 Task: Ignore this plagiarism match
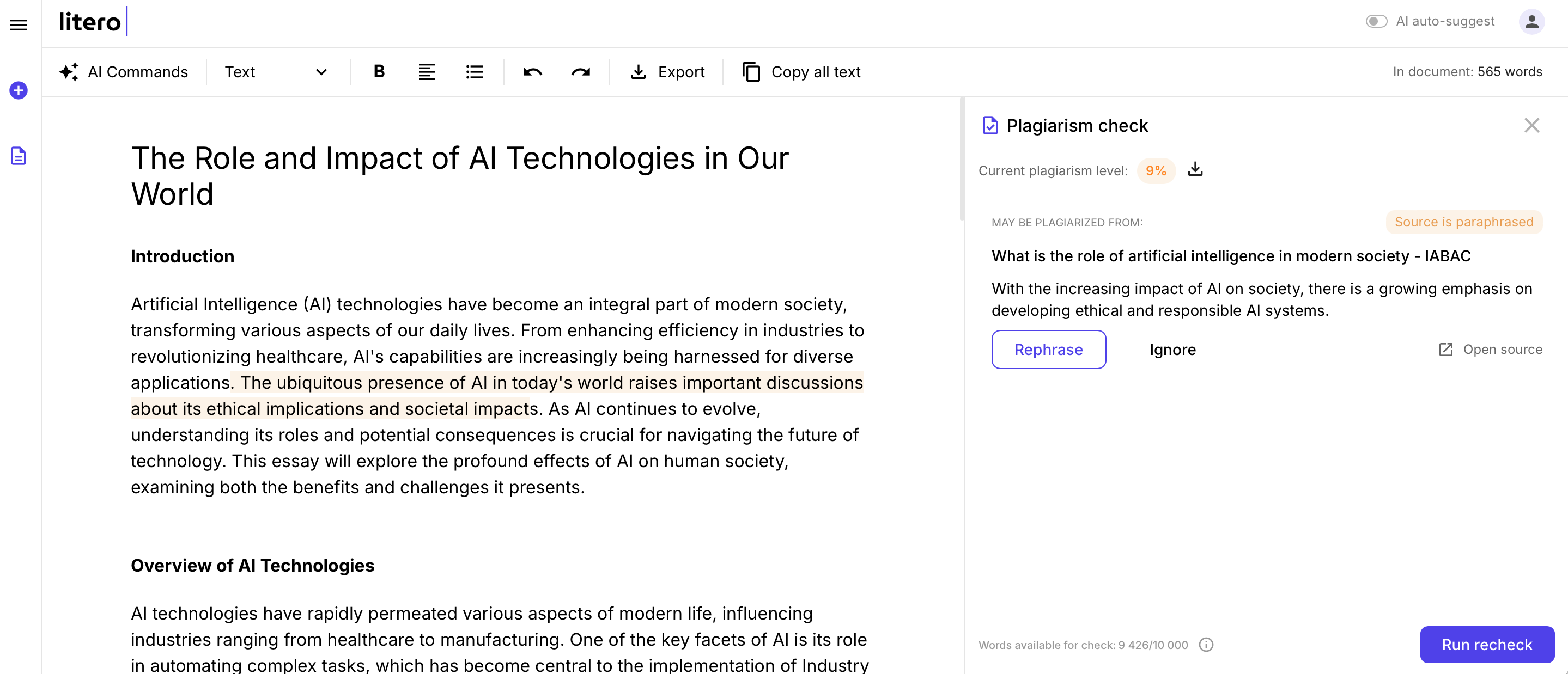(x=1172, y=349)
